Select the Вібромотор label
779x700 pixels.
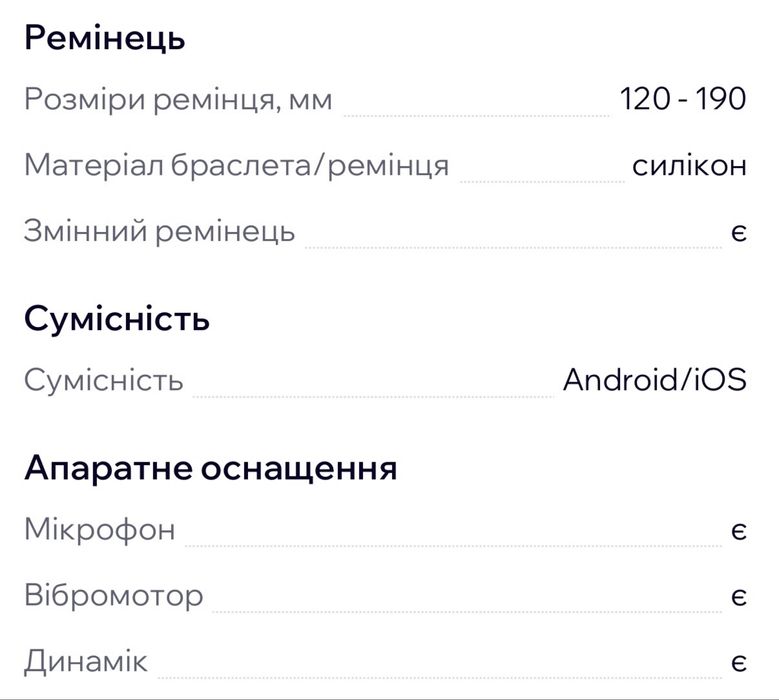click(x=114, y=596)
